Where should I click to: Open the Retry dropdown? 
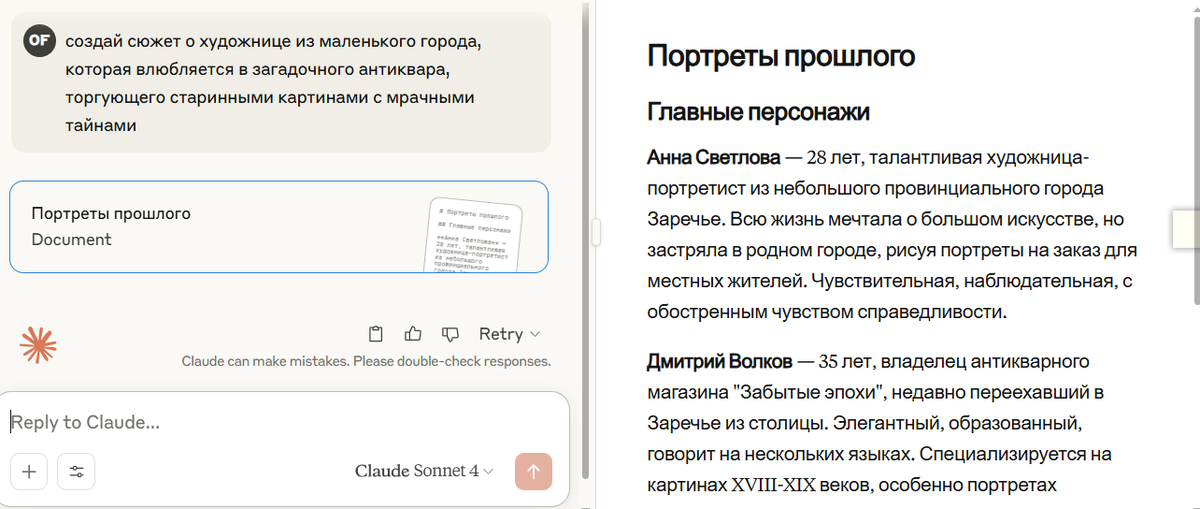(509, 334)
